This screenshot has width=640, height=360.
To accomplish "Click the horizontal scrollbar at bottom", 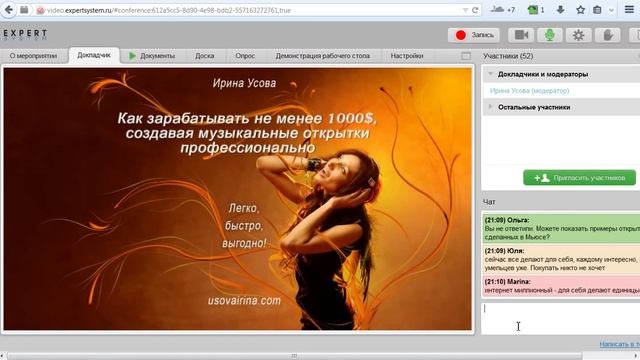I will (x=294, y=356).
